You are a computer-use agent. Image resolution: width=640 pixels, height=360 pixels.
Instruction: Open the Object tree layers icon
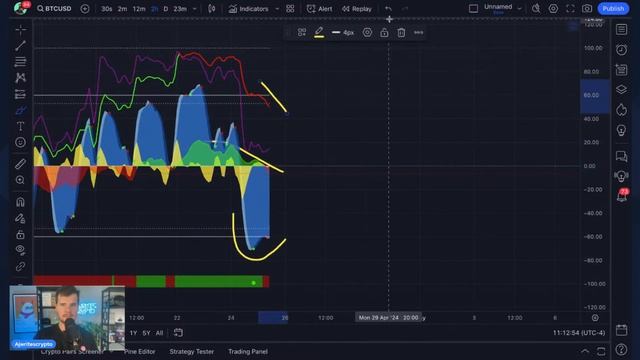click(x=621, y=89)
